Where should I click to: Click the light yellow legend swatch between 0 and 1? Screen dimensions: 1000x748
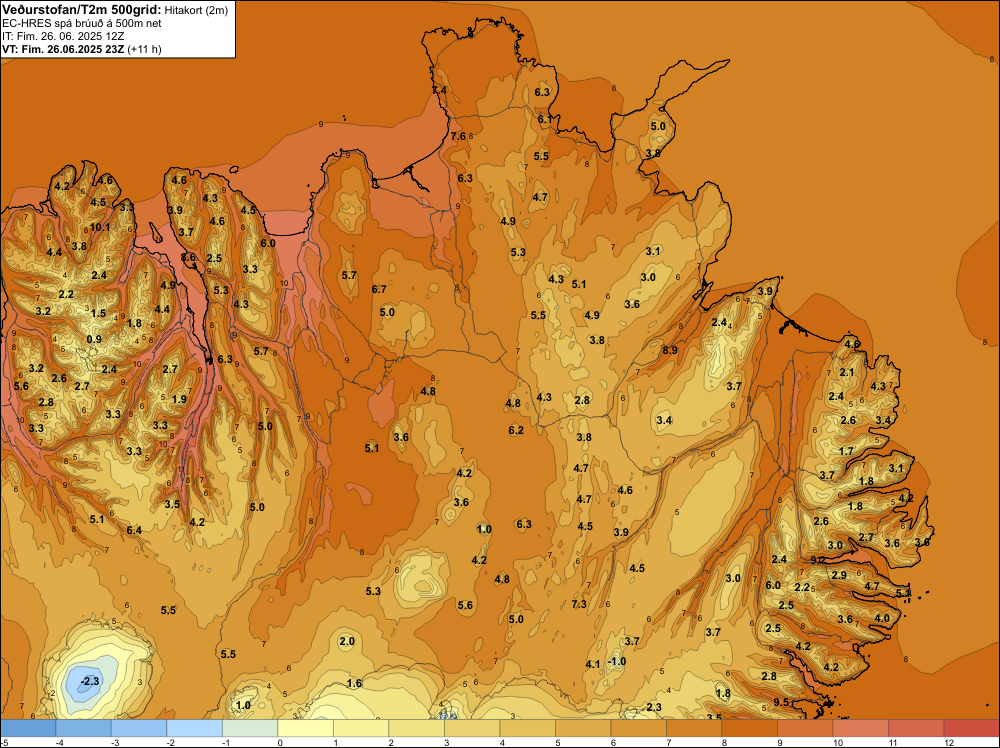click(305, 728)
